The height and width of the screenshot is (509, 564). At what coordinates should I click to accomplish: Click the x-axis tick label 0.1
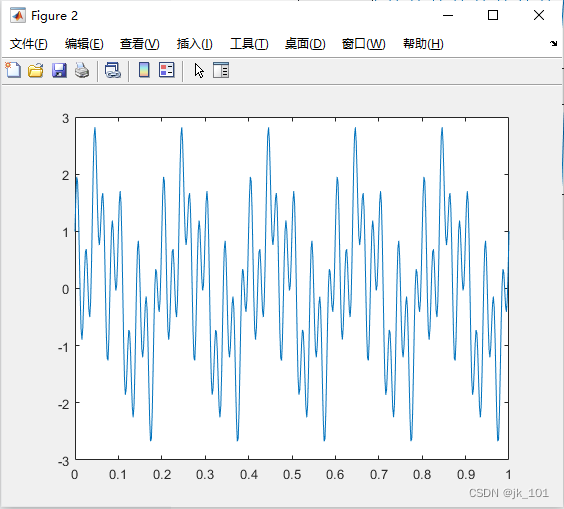[x=118, y=475]
